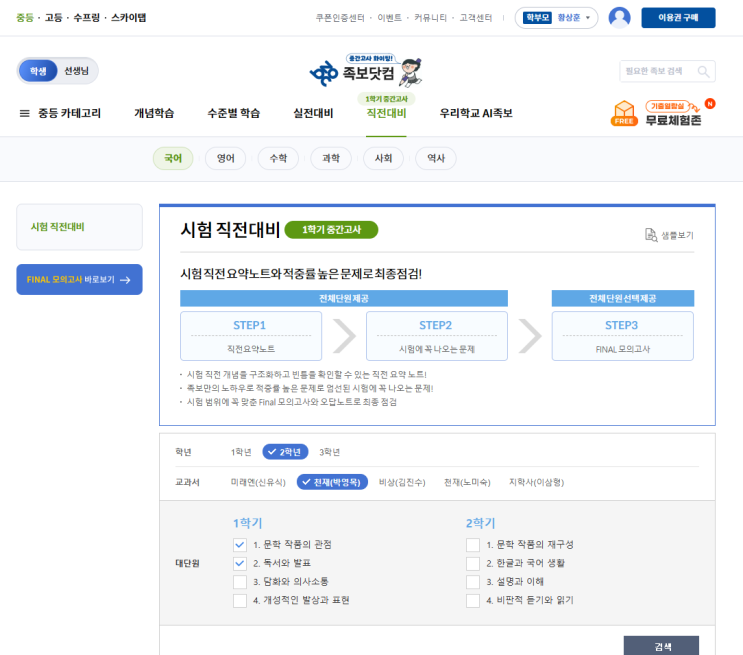
Task: Select the 역사 subject tab
Action: pyautogui.click(x=436, y=158)
